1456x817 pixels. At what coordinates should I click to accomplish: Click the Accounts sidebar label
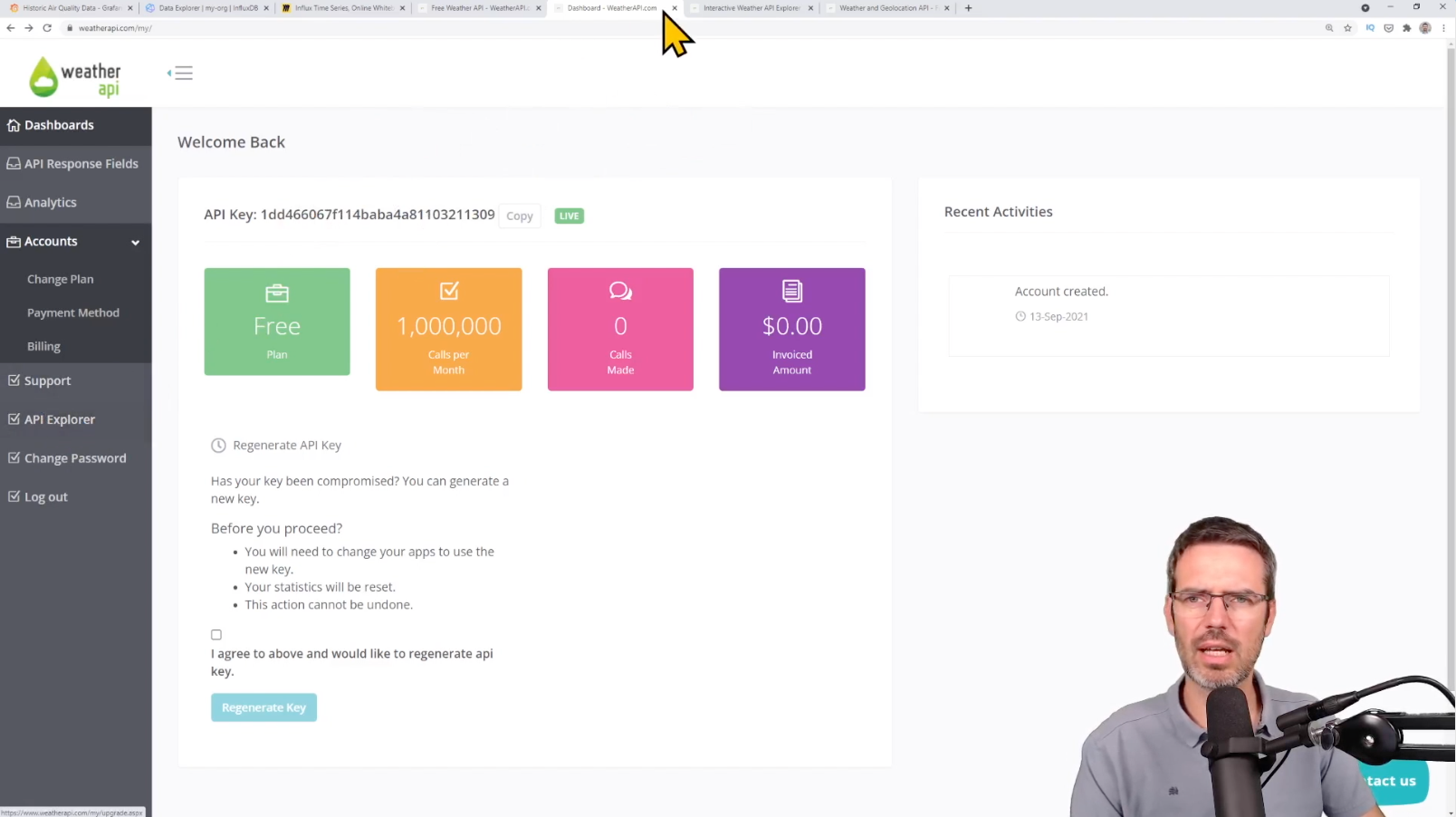[51, 242]
